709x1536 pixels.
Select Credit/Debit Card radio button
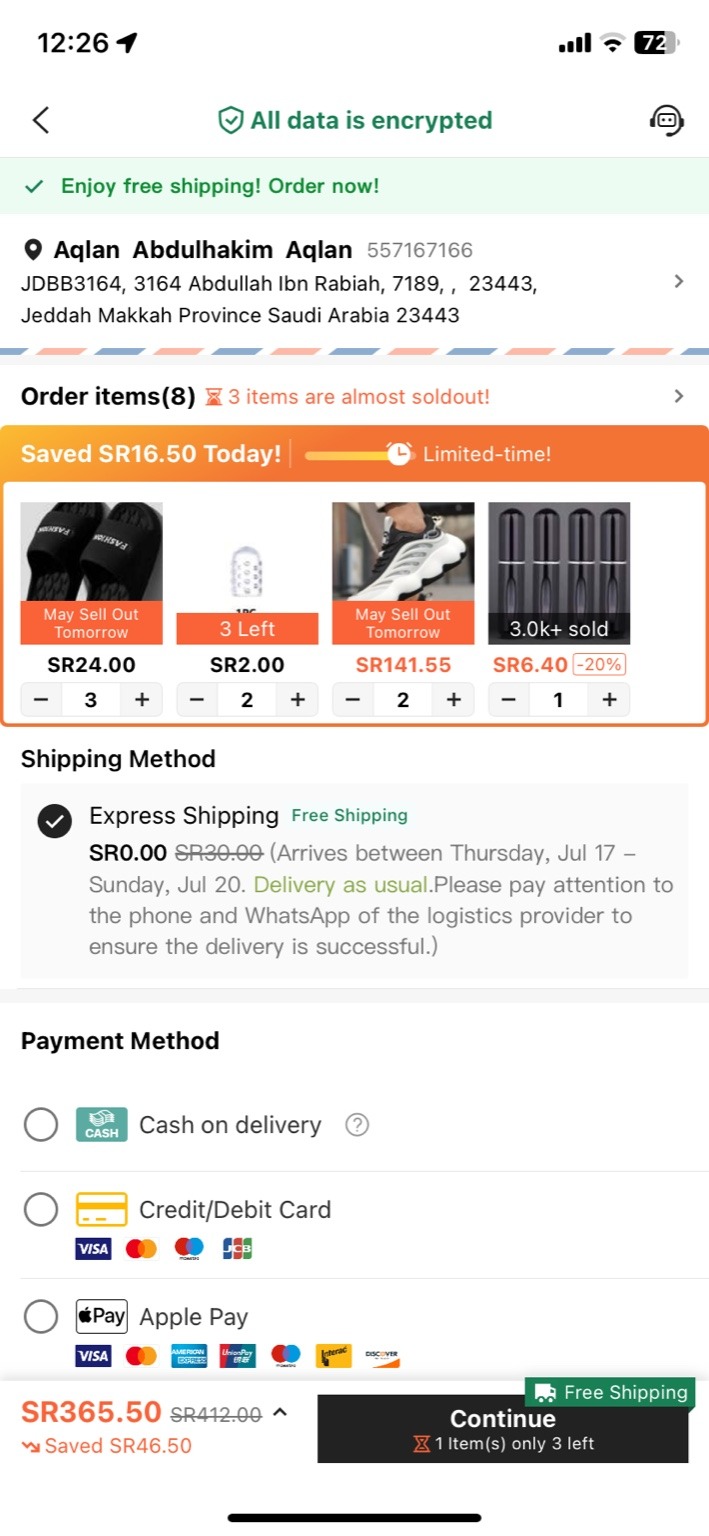point(41,1210)
